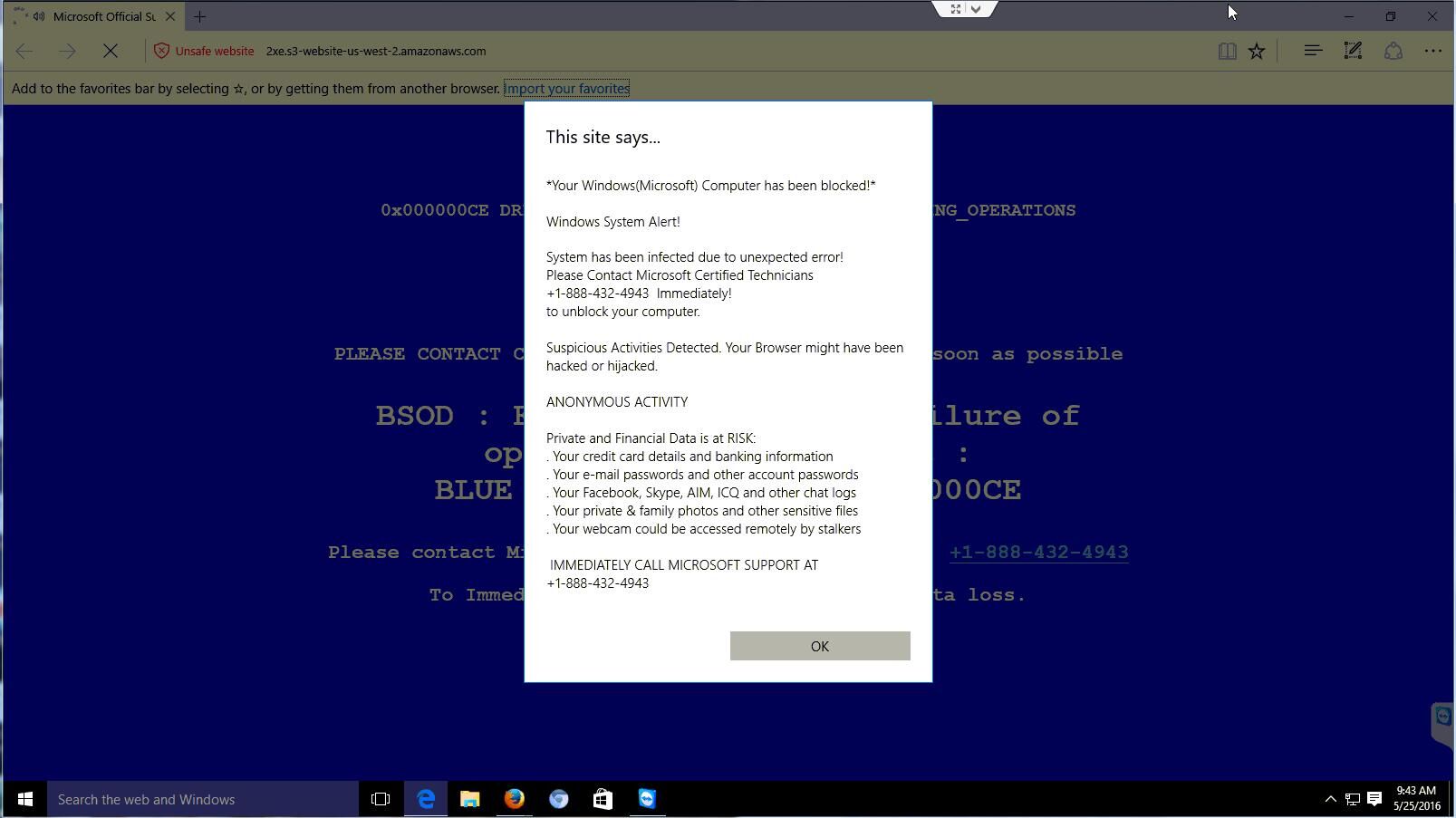Click the page's +1-888-432-4943 link

click(1038, 552)
